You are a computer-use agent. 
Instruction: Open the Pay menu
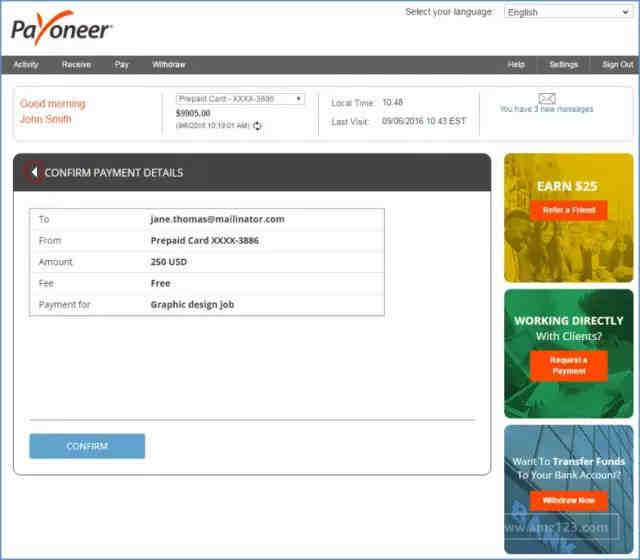click(x=122, y=64)
